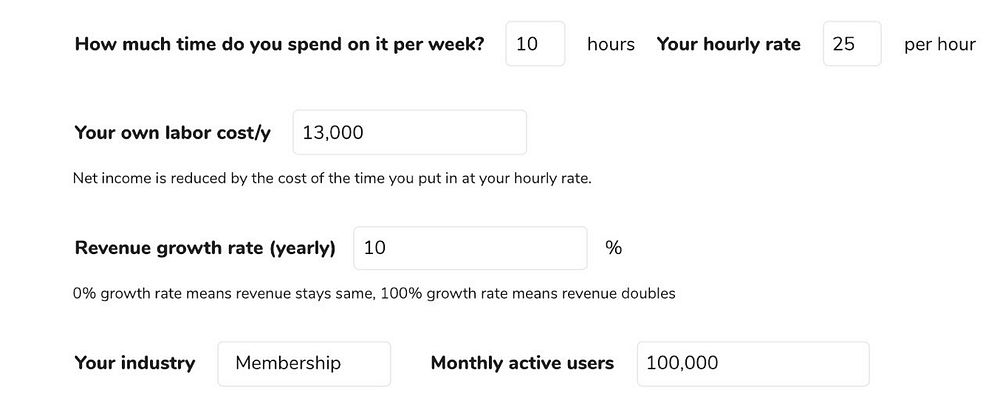
Task: Click the Monthly active users field
Action: coord(752,364)
